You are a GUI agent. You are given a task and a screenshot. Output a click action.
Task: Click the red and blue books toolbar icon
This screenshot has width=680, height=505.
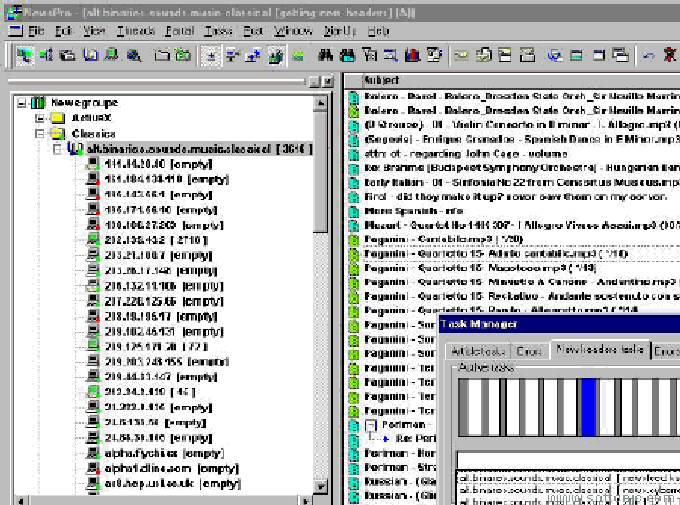(x=412, y=56)
